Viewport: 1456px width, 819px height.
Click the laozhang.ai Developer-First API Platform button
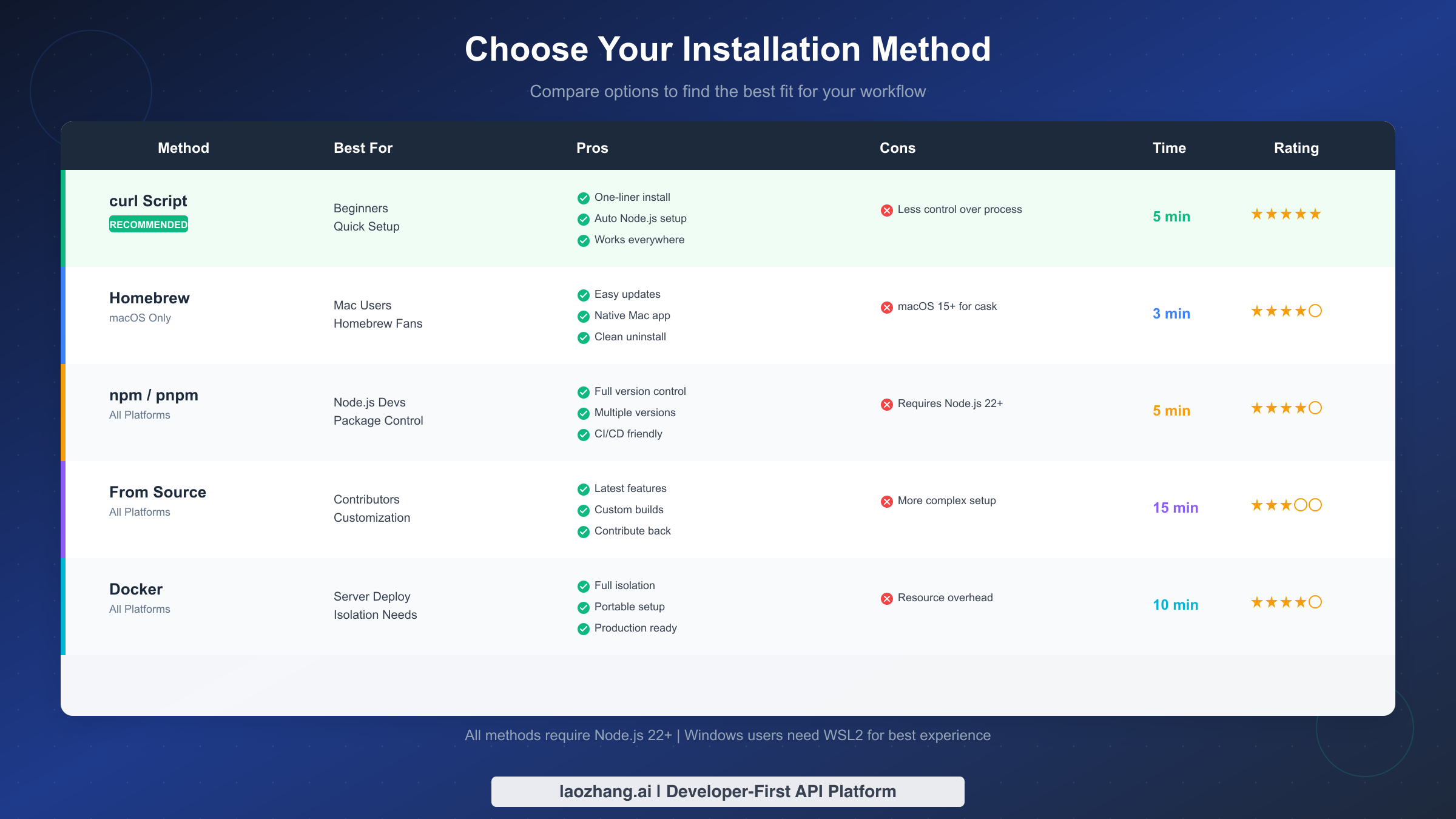click(727, 791)
